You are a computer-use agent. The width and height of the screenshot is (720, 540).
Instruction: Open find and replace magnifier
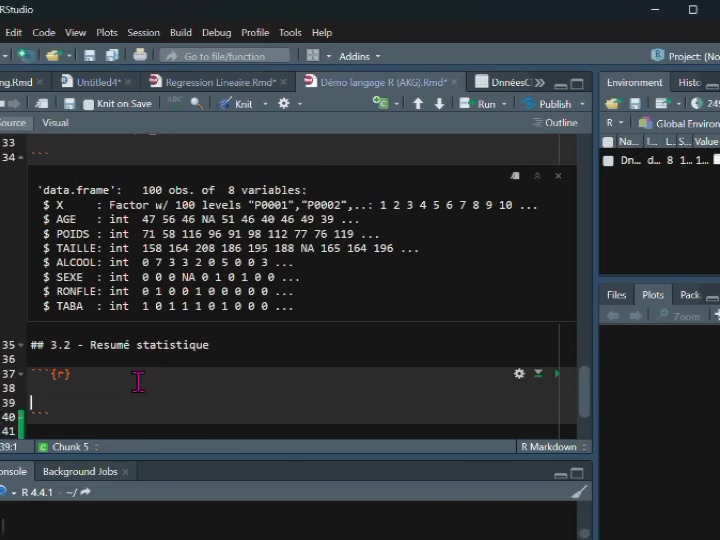pos(197,103)
